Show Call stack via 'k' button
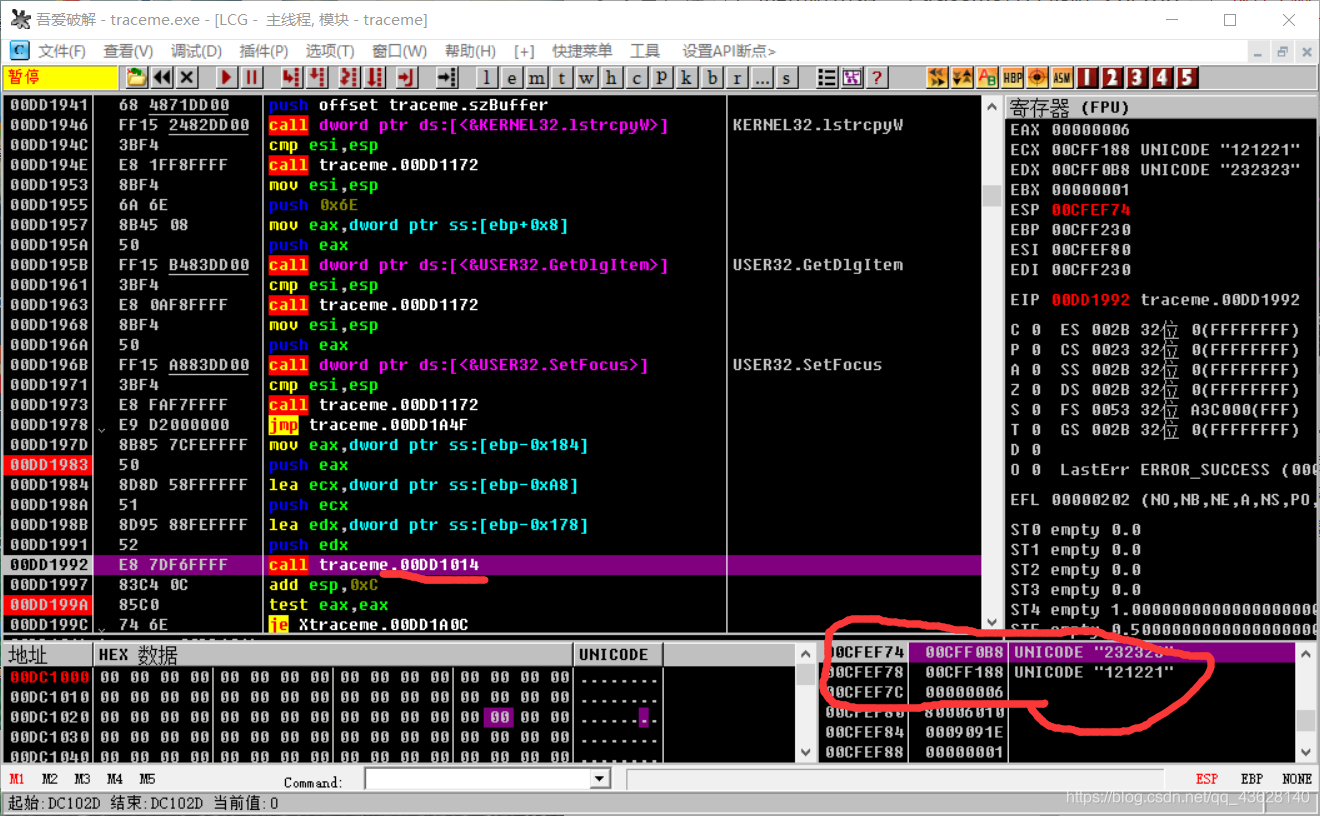1320x816 pixels. tap(687, 78)
